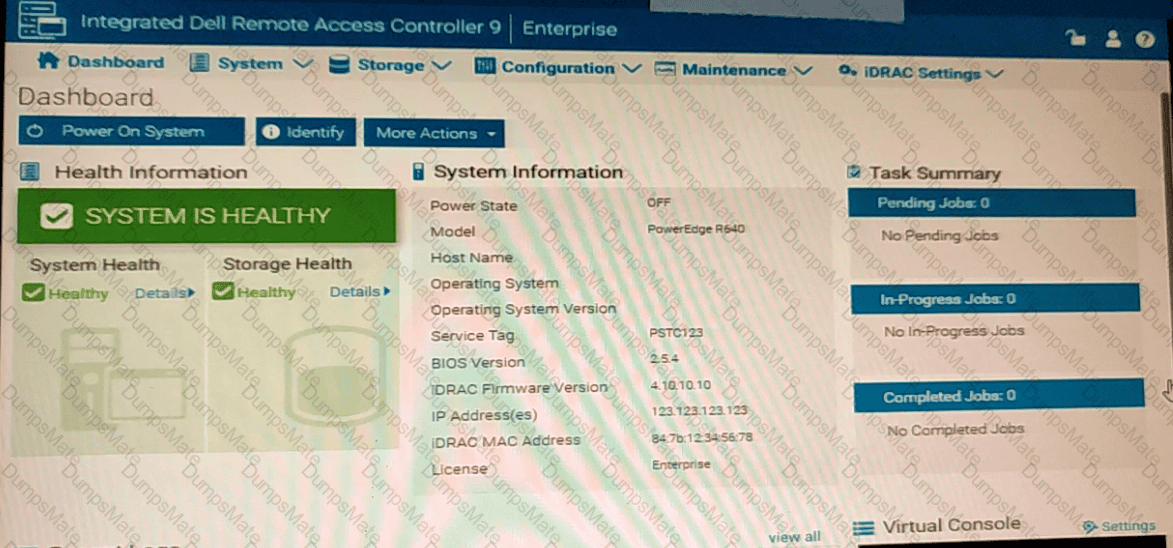This screenshot has width=1173, height=548.
Task: Open Virtual Console Settings link
Action: tap(1120, 526)
